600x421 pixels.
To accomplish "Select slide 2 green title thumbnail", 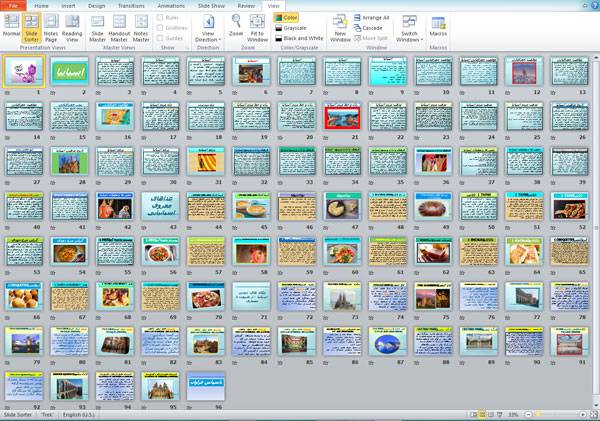I will 69,71.
